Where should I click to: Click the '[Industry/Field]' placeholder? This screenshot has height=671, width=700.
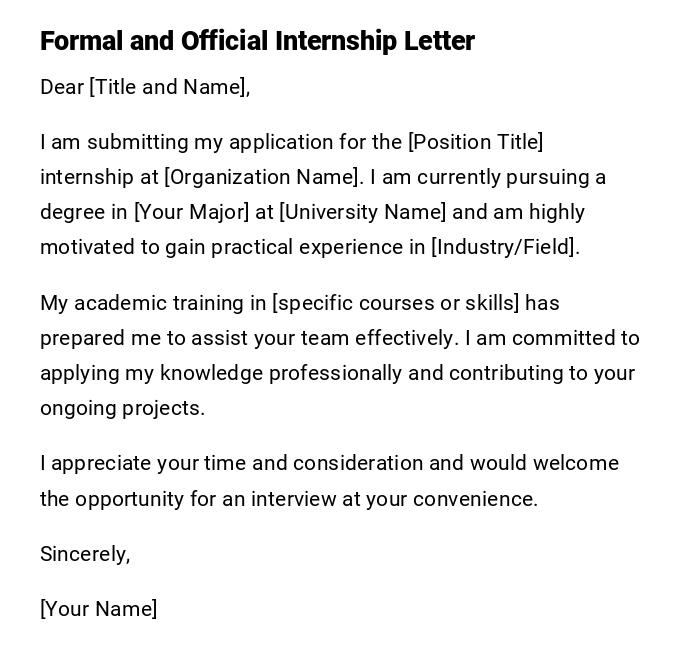(505, 247)
